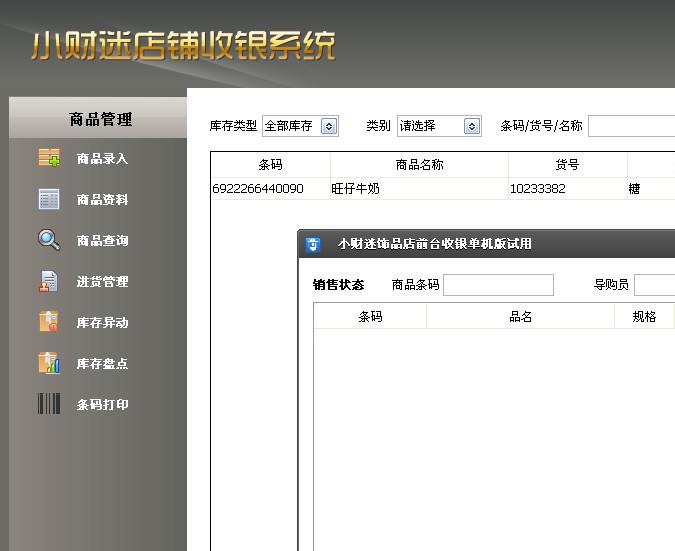The image size is (675, 551).
Task: Click the 条码打印 barcode icon
Action: click(x=49, y=405)
